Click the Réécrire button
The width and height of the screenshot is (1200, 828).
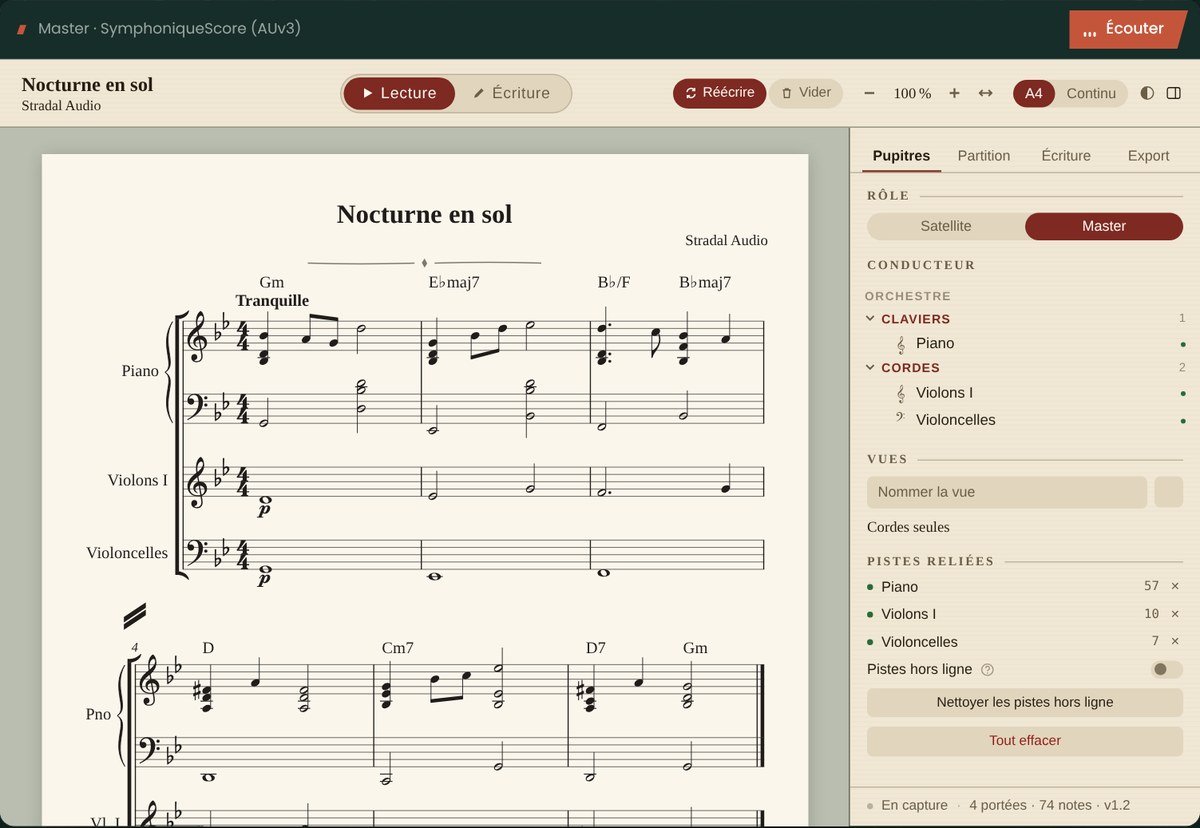tap(719, 93)
